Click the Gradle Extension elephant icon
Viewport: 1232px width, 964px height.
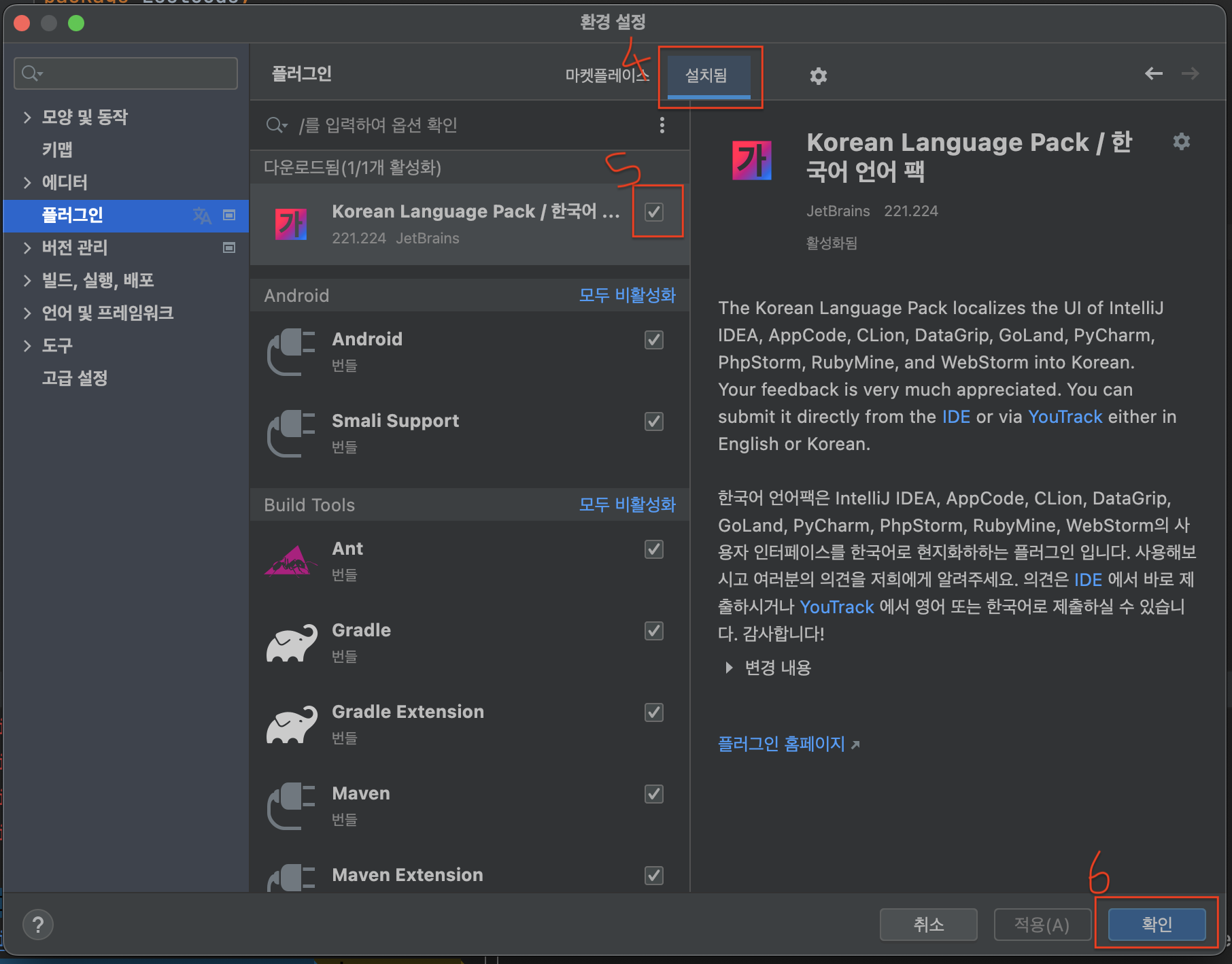(x=291, y=724)
